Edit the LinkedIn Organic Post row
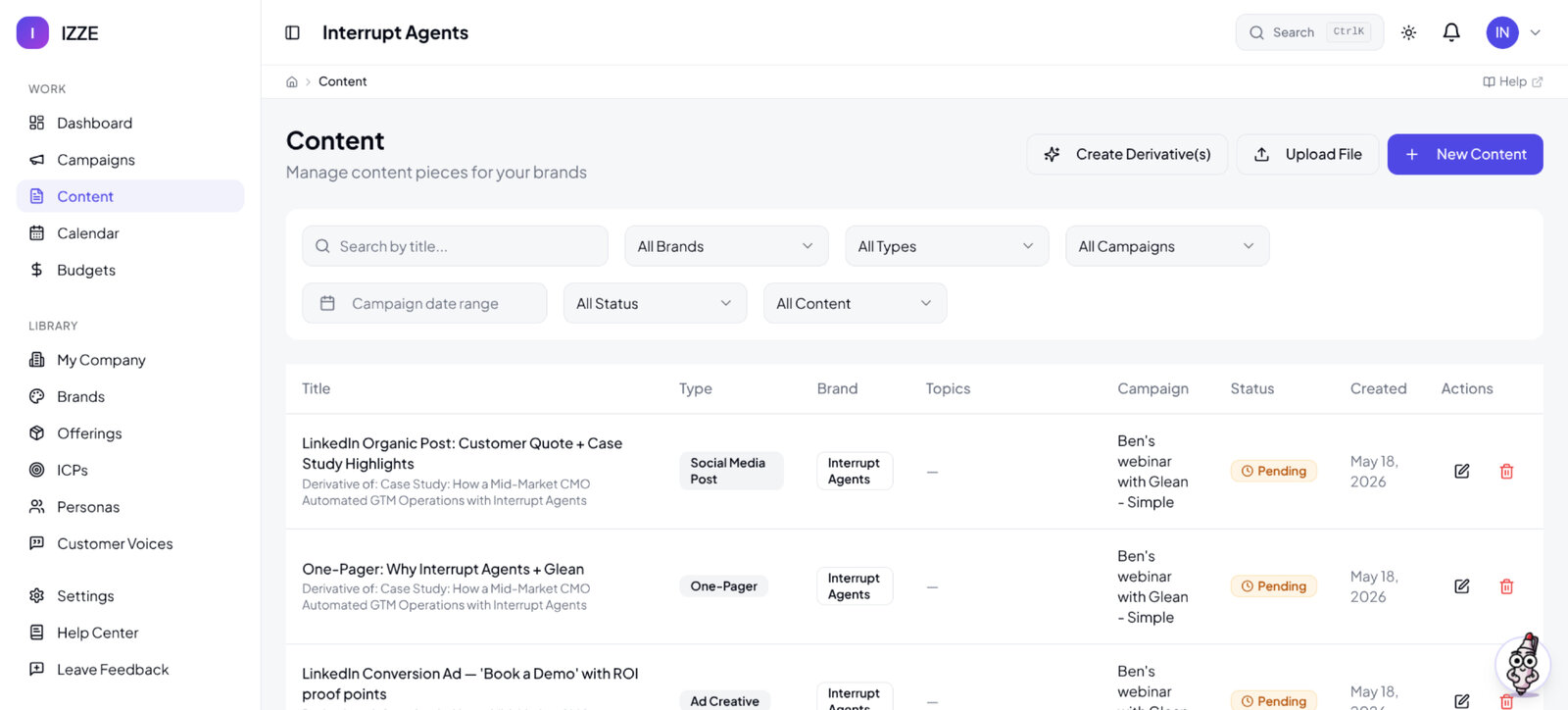This screenshot has height=710, width=1568. 1461,472
